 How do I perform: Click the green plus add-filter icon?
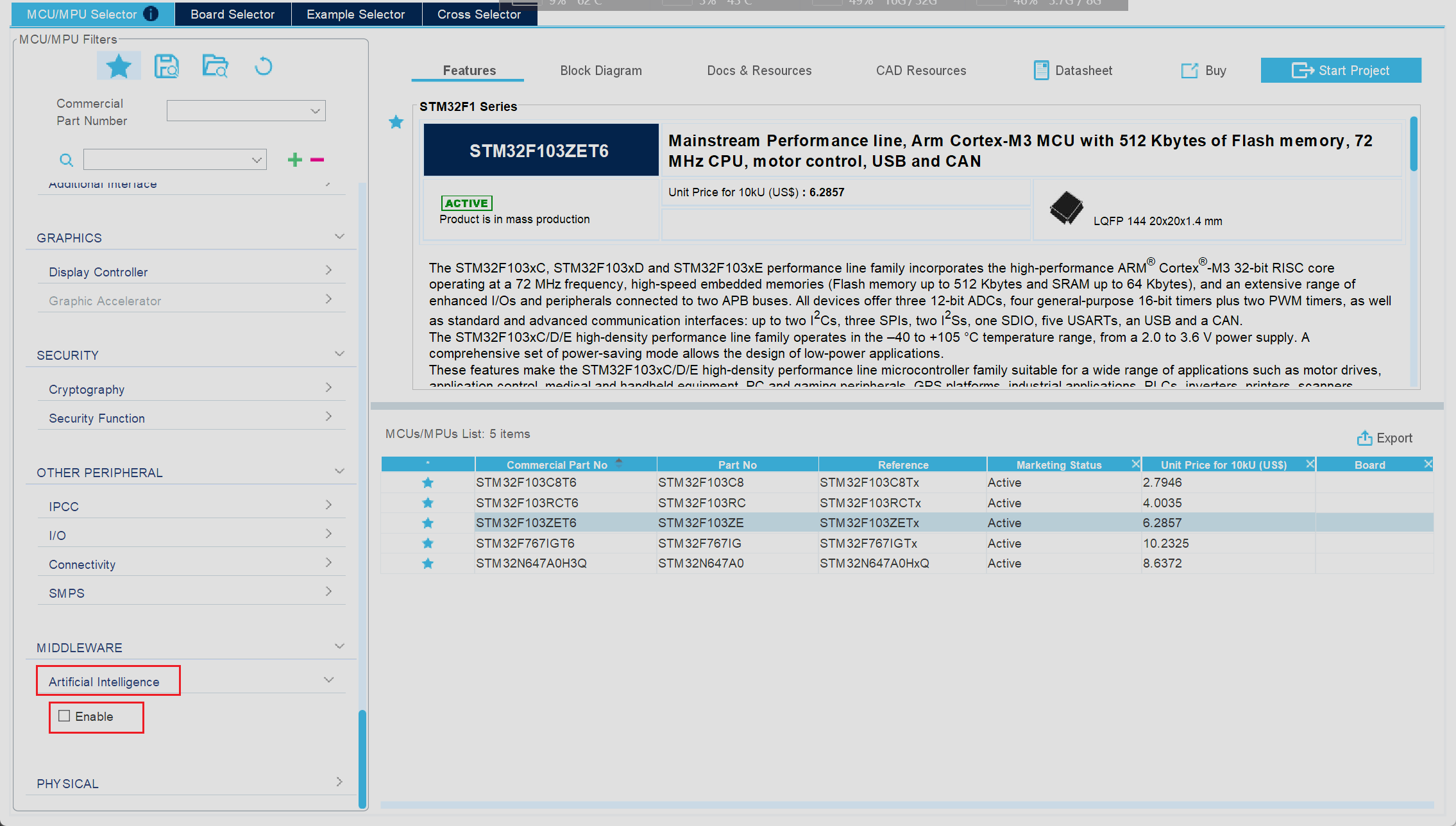click(x=294, y=160)
